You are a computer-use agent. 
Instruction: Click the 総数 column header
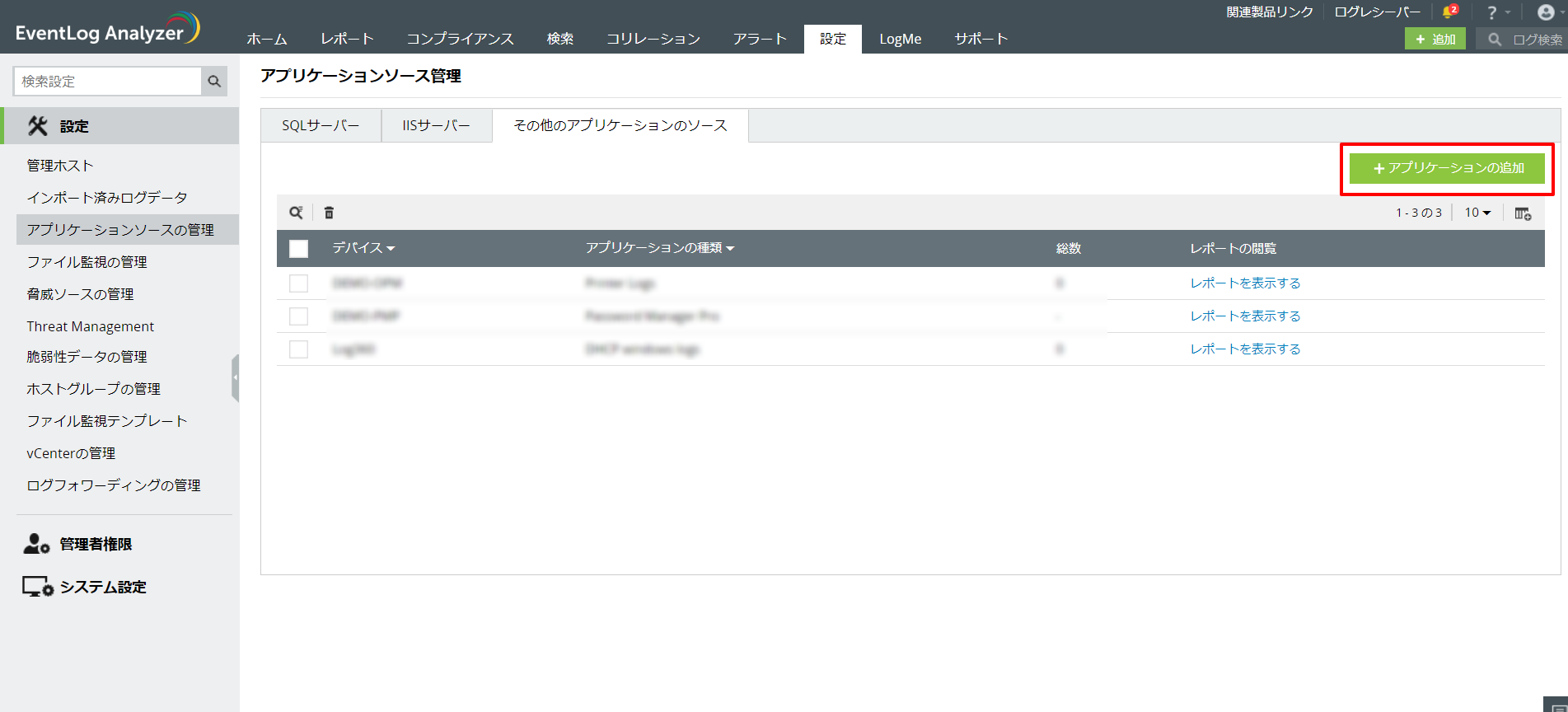(x=1069, y=248)
